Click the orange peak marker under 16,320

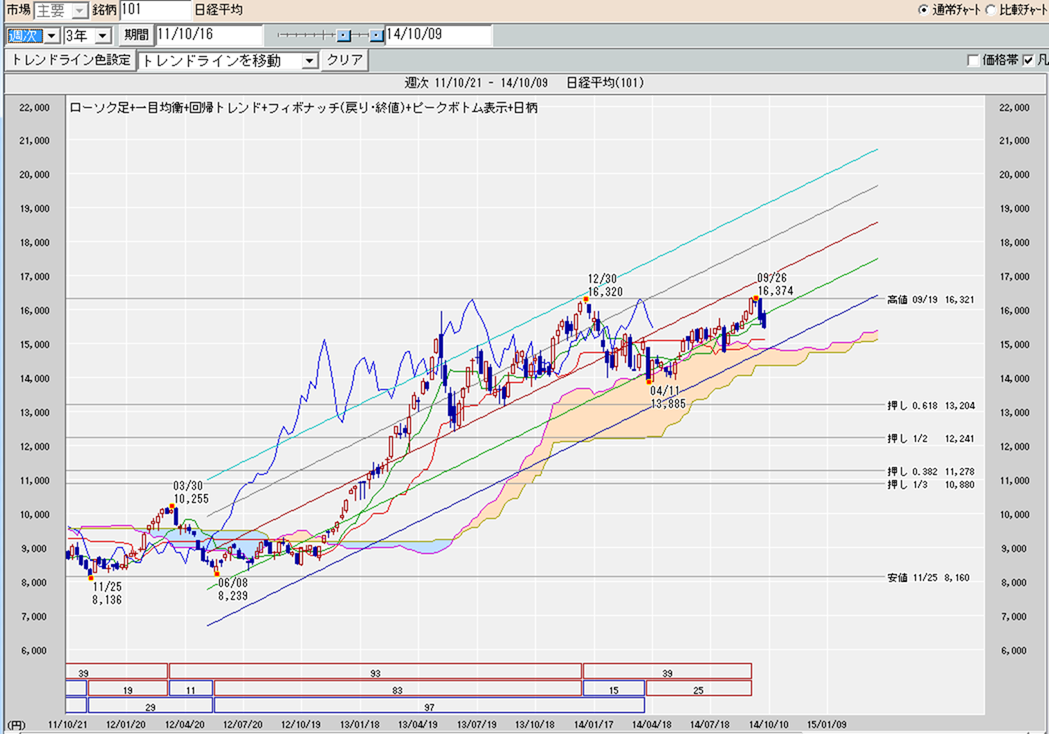coord(586,300)
